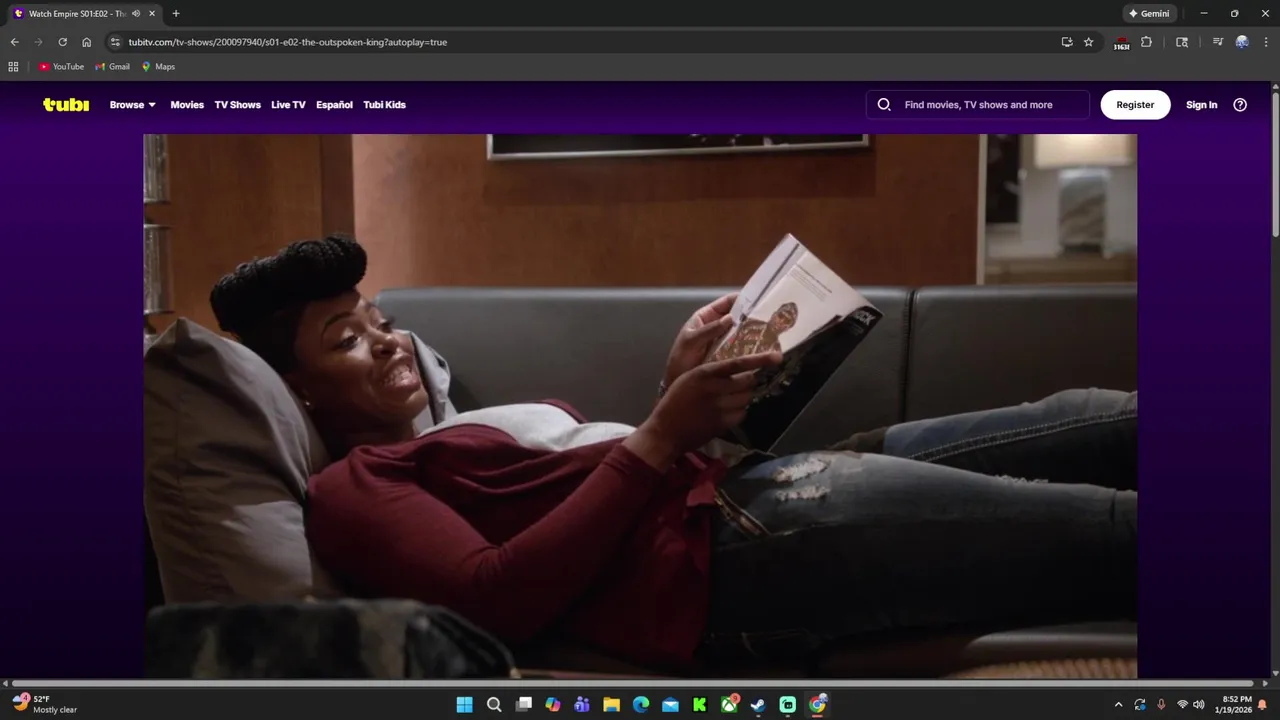Click the Empire video player frame
The image size is (1280, 720).
point(640,406)
